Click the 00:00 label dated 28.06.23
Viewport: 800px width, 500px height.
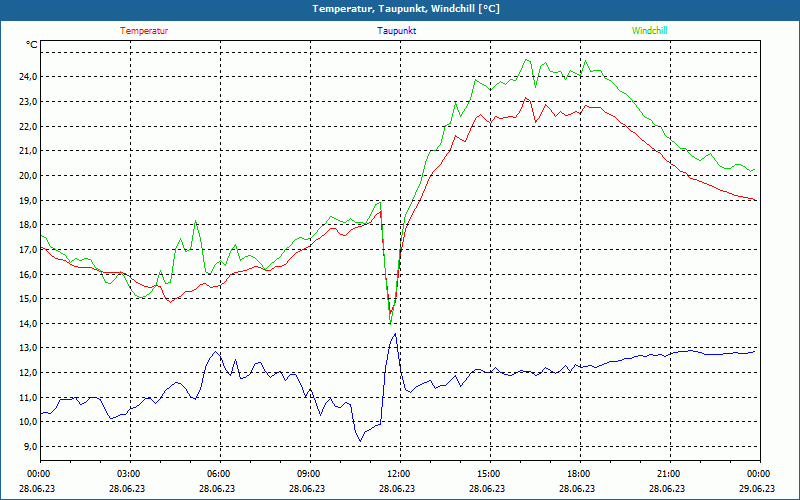tap(37, 474)
